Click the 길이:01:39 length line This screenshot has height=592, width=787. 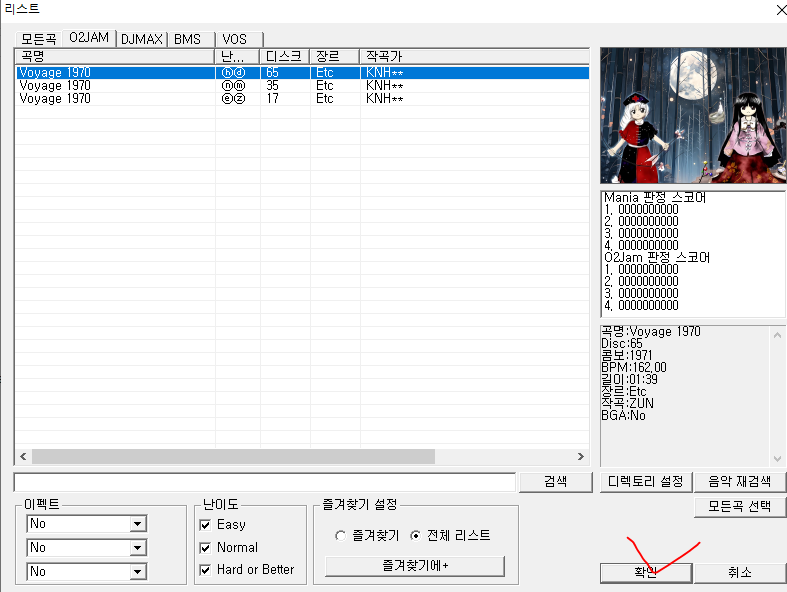629,380
